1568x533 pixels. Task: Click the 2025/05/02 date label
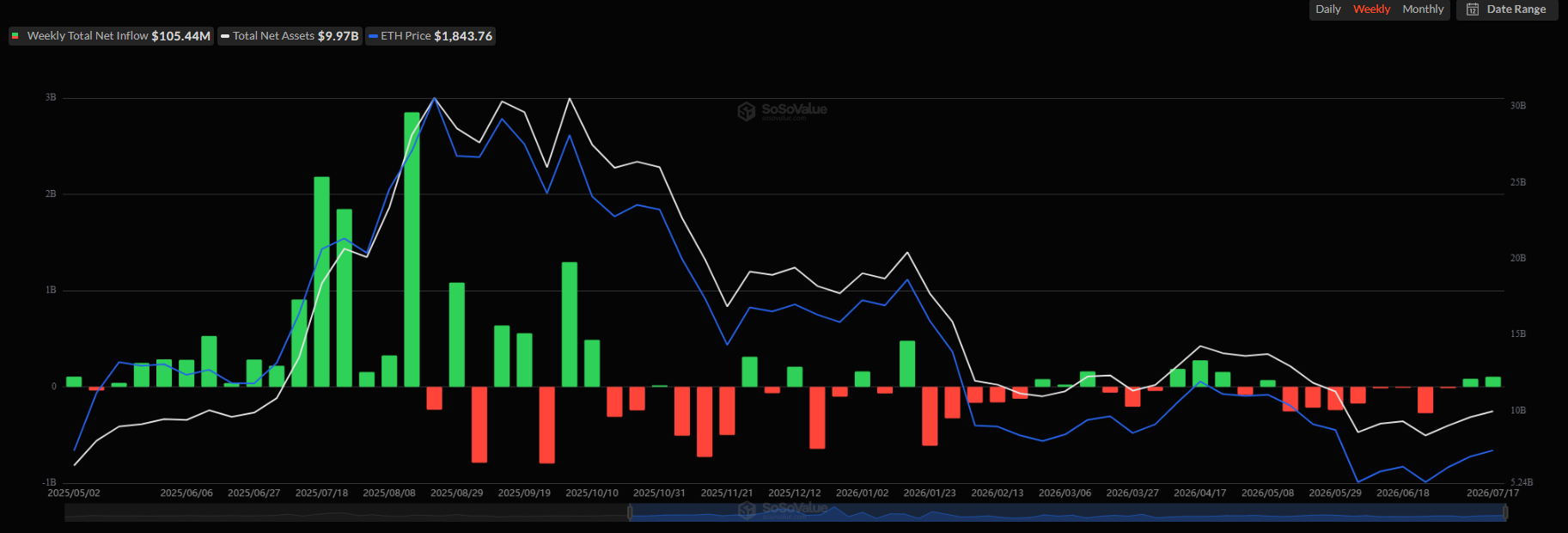coord(74,493)
